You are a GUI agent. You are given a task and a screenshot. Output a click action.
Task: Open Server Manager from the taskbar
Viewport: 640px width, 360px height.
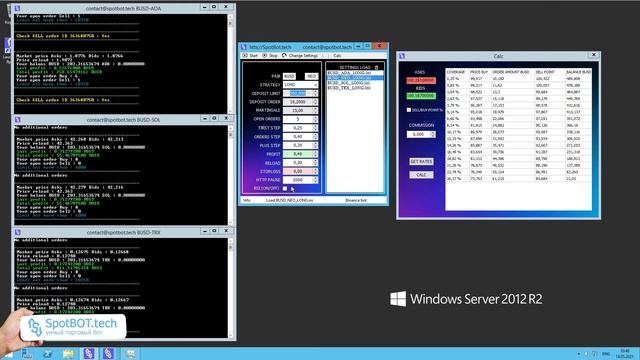tap(27, 353)
